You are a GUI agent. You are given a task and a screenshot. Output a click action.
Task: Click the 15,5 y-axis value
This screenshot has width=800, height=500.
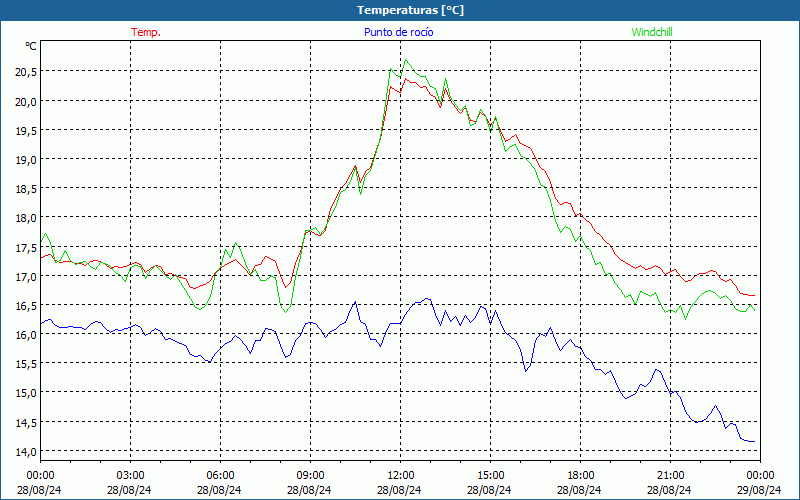pos(26,364)
